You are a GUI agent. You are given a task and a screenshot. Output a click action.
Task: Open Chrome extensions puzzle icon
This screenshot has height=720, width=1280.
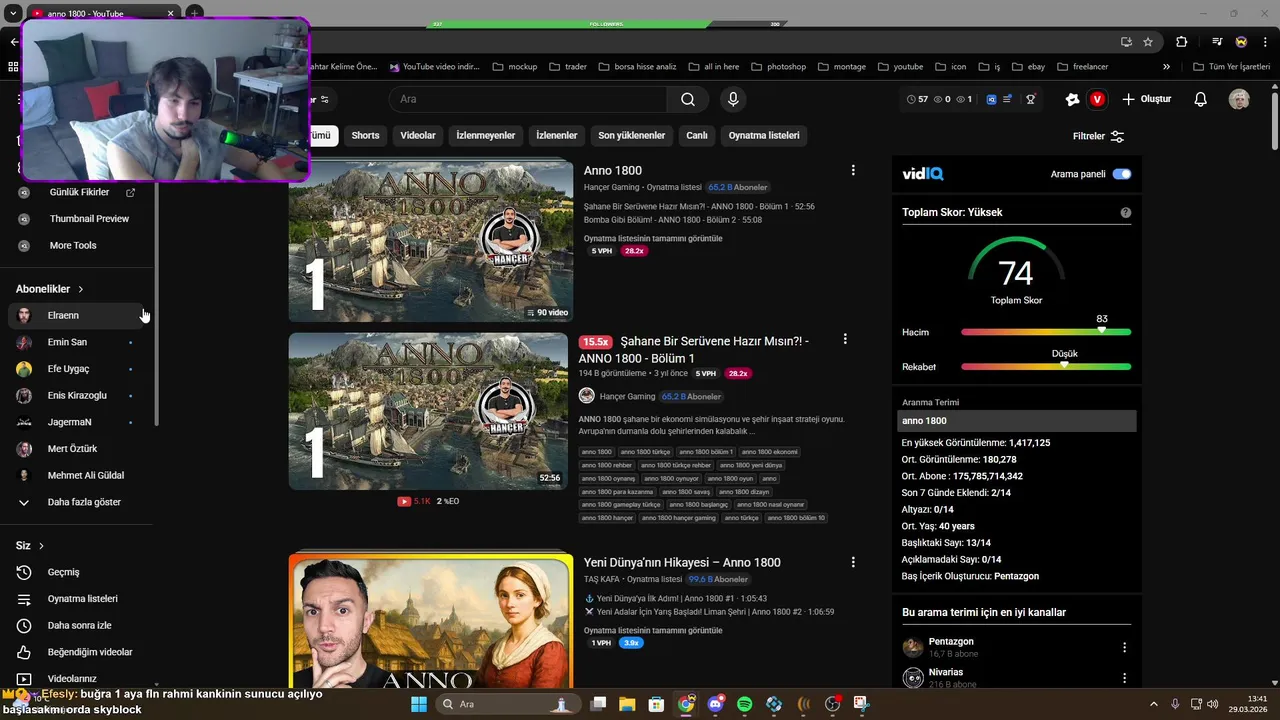tap(1182, 42)
